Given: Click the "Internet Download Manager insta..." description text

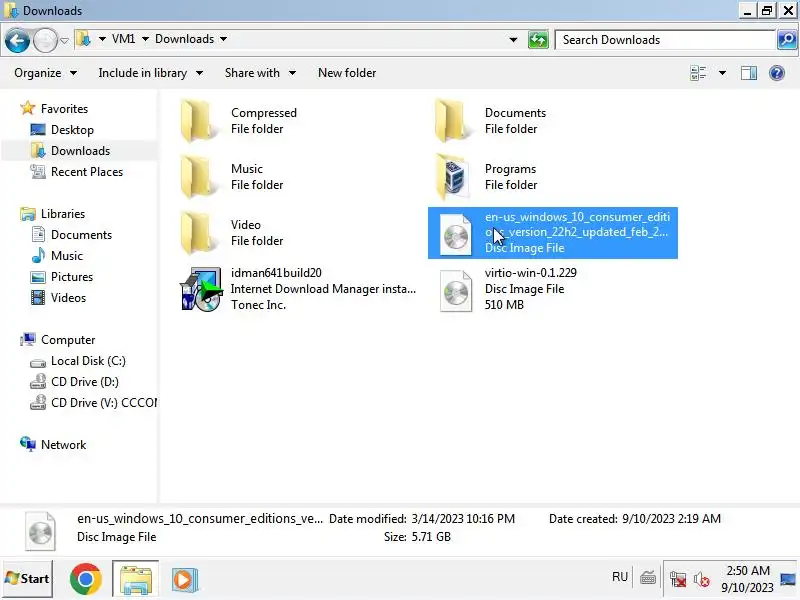Looking at the screenshot, I should pos(323,289).
